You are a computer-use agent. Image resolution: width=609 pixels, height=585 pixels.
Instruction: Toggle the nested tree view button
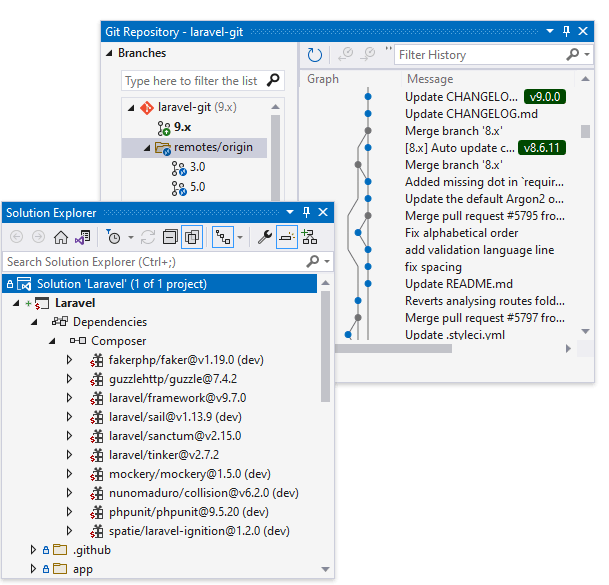click(223, 237)
